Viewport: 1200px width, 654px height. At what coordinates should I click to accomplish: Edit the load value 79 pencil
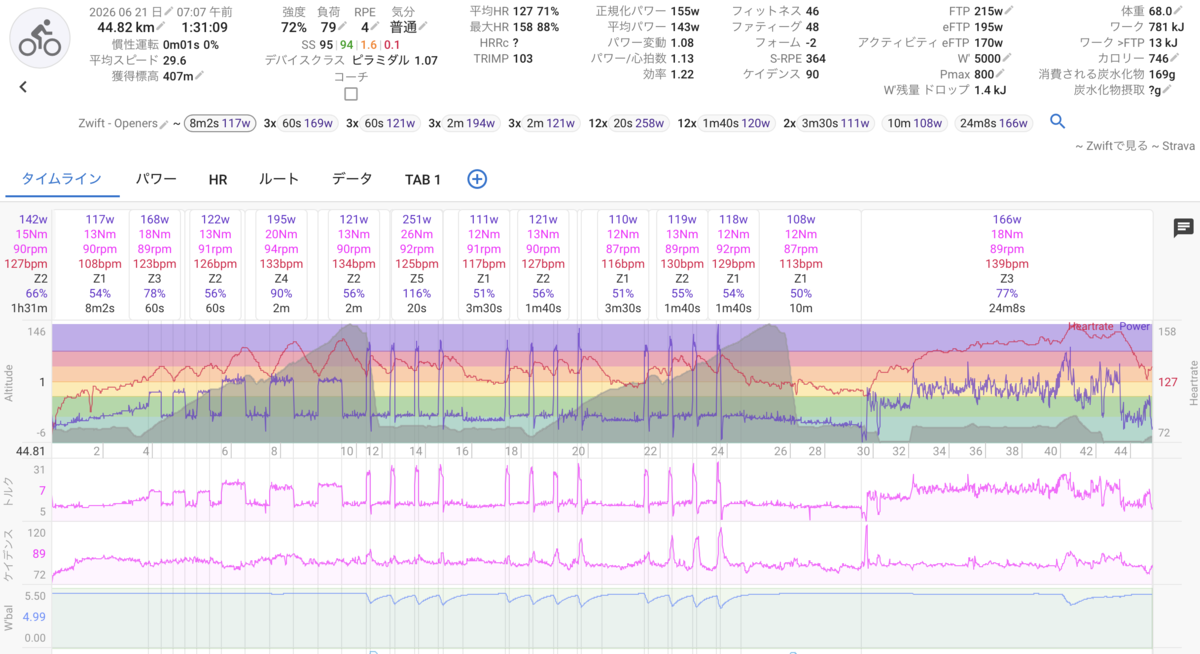tap(343, 28)
